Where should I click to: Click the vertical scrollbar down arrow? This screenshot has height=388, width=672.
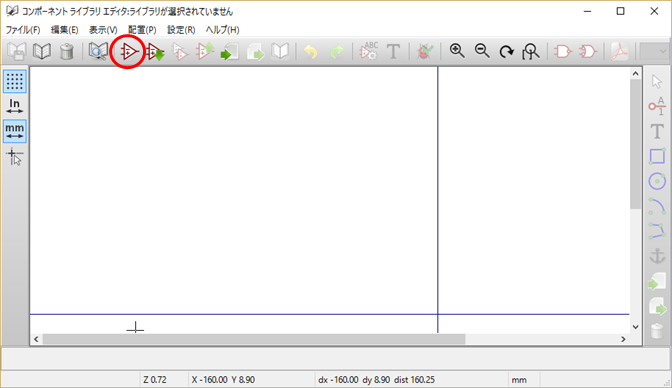coord(636,327)
